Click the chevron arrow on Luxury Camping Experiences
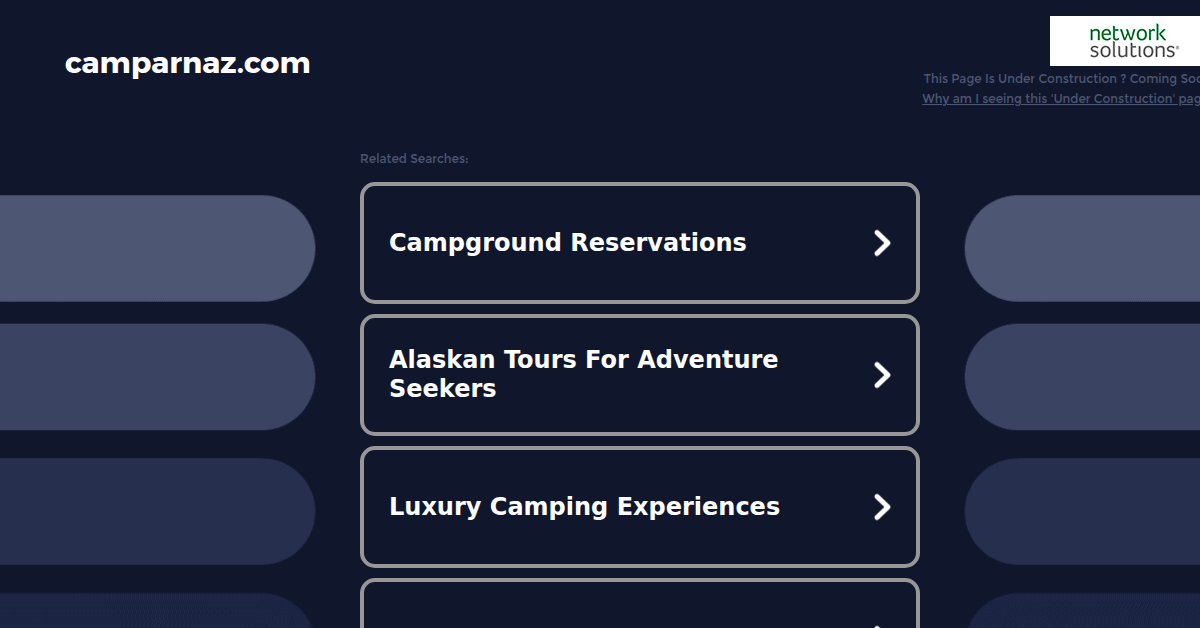This screenshot has height=628, width=1200. (x=881, y=507)
